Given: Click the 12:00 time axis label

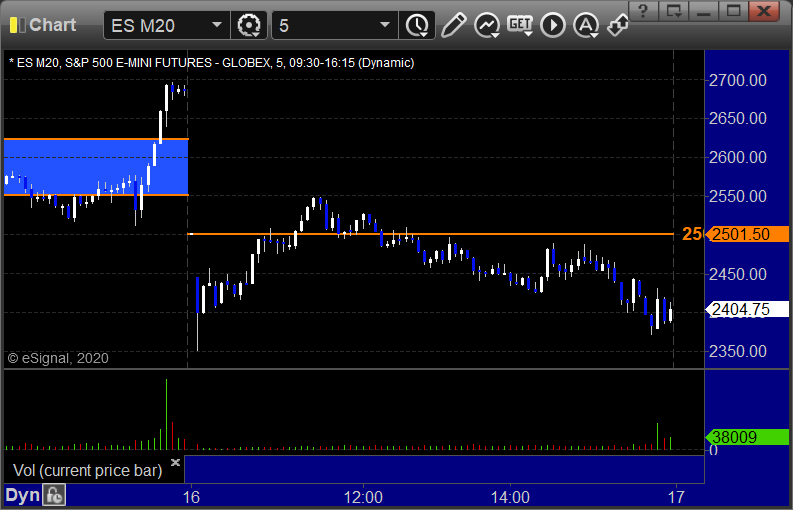Looking at the screenshot, I should tap(363, 497).
